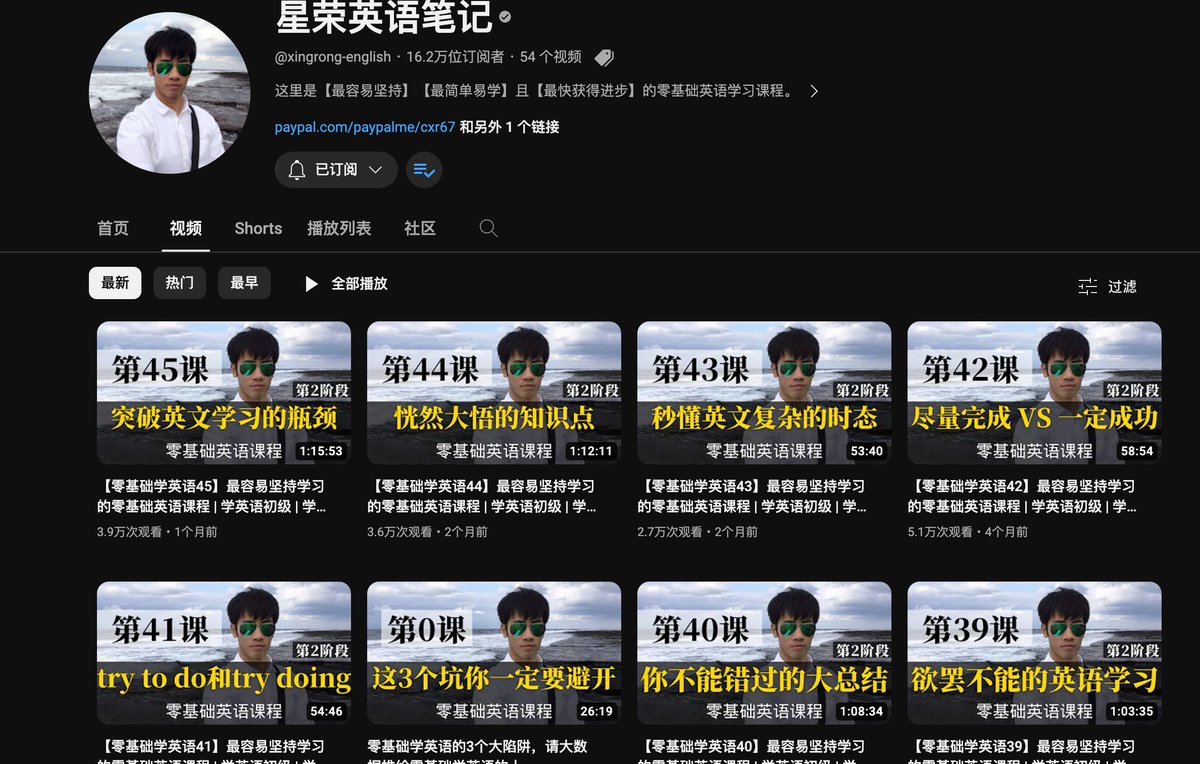Click the 全部播放 button
1200x764 pixels.
tap(345, 284)
